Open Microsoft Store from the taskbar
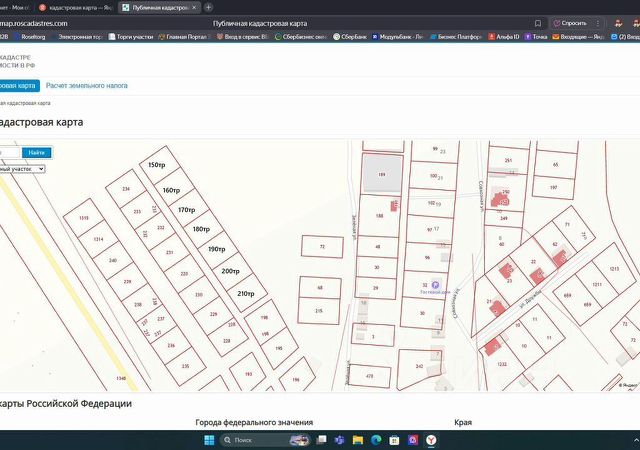This screenshot has height=450, width=640. point(394,440)
